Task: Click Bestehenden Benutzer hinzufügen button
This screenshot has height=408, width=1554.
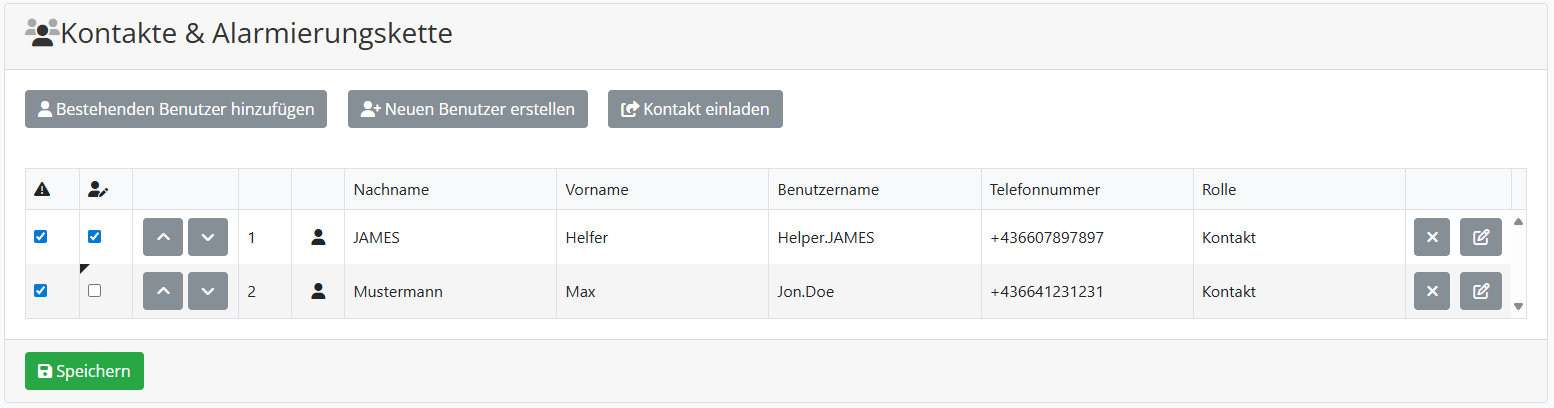Action: tap(176, 110)
